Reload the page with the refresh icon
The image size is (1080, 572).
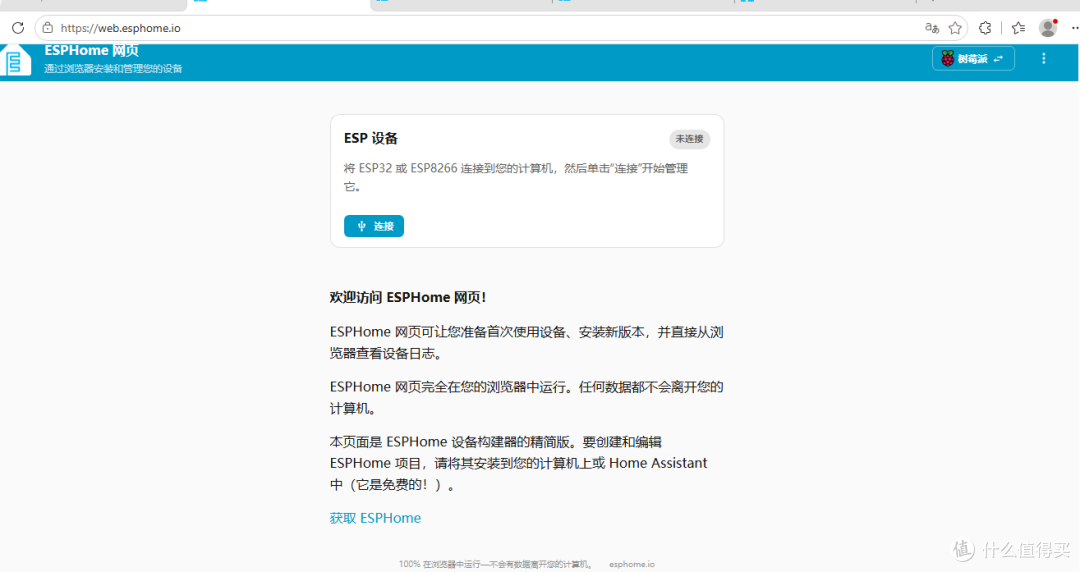(x=18, y=28)
